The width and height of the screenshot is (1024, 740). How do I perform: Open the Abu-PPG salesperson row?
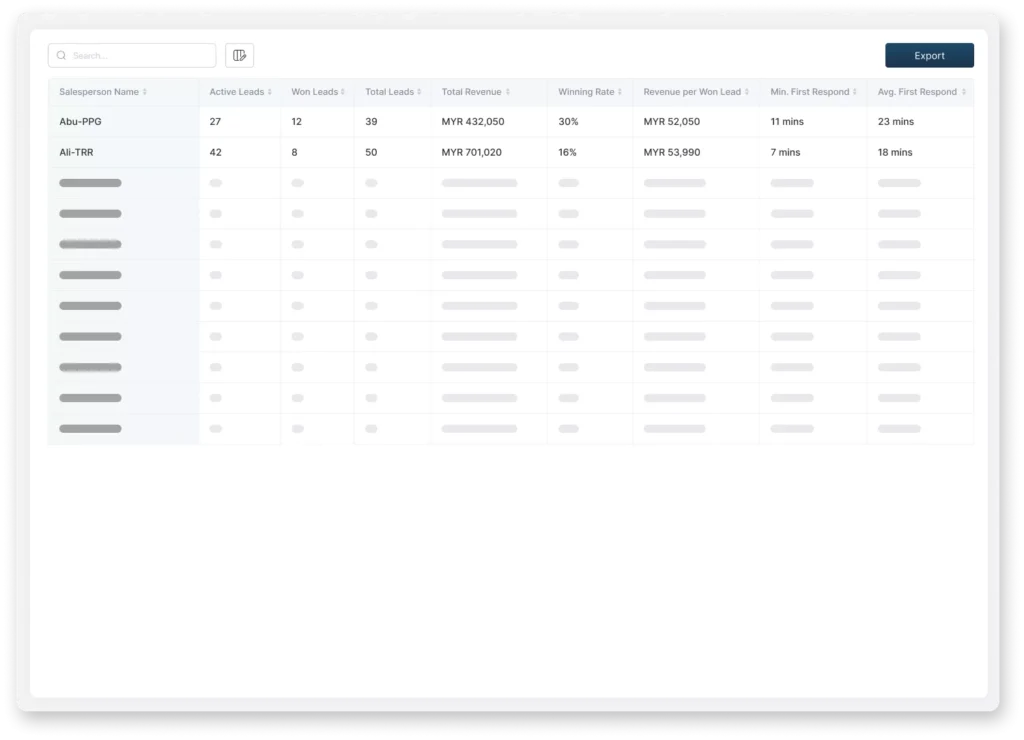click(80, 122)
